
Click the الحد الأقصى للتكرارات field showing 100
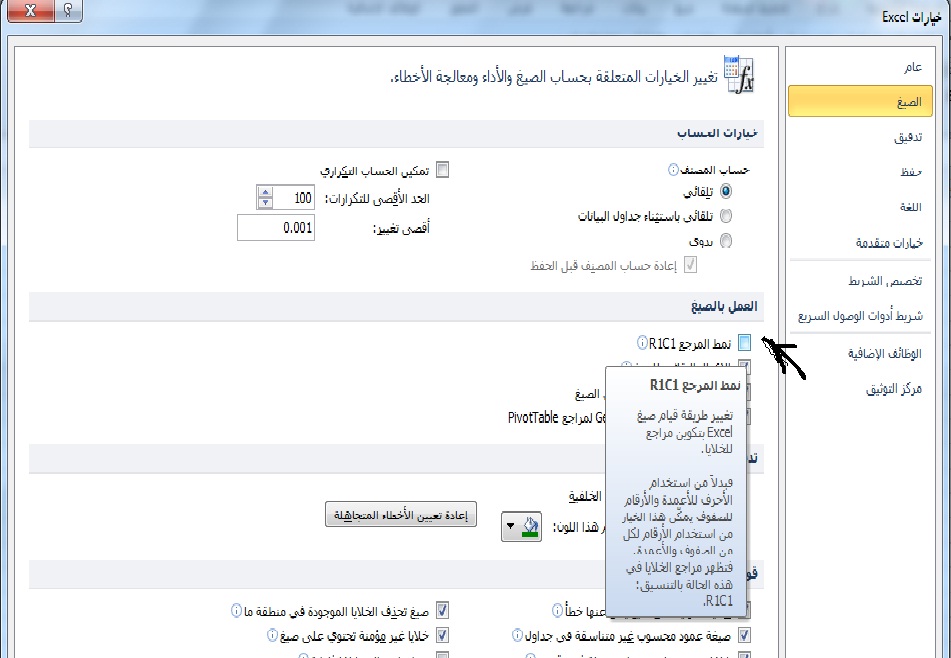(x=293, y=198)
